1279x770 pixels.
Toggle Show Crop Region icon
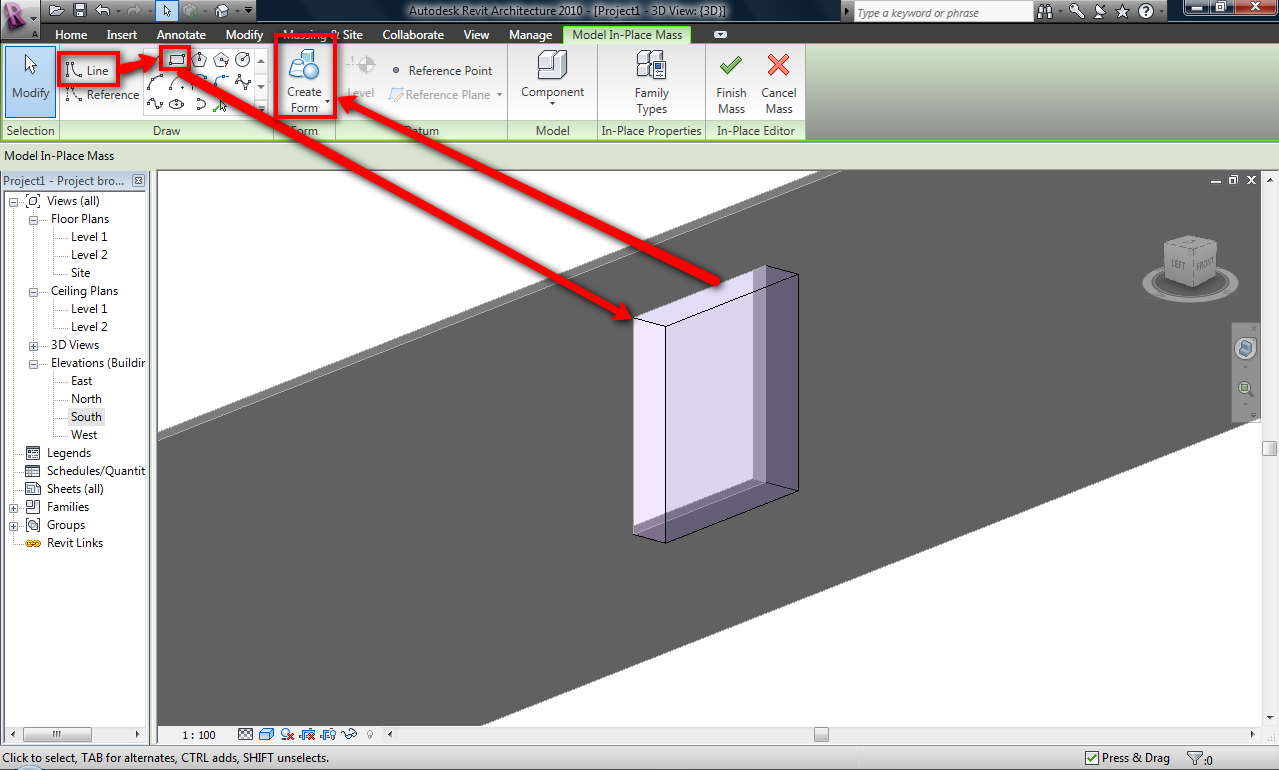point(330,734)
